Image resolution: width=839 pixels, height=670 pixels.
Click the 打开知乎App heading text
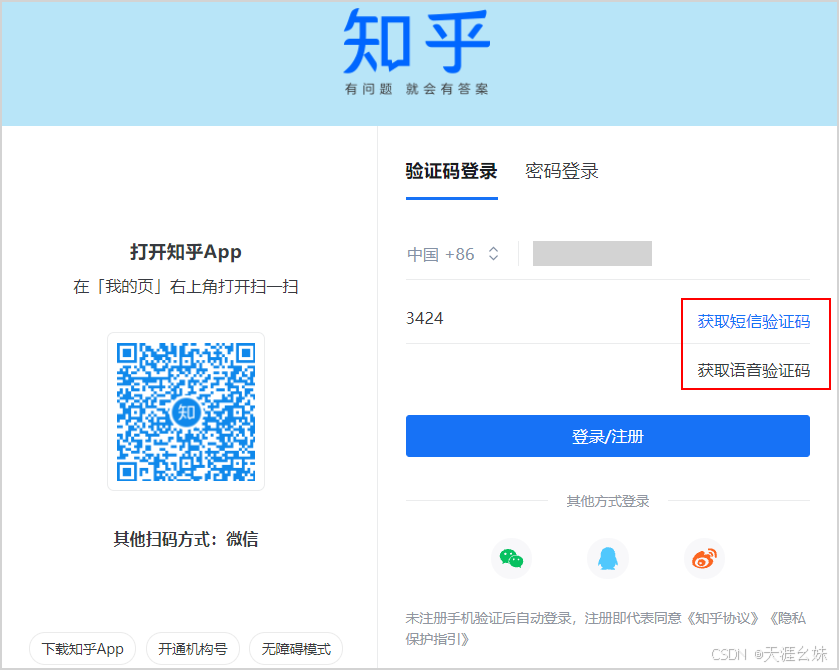pyautogui.click(x=186, y=252)
